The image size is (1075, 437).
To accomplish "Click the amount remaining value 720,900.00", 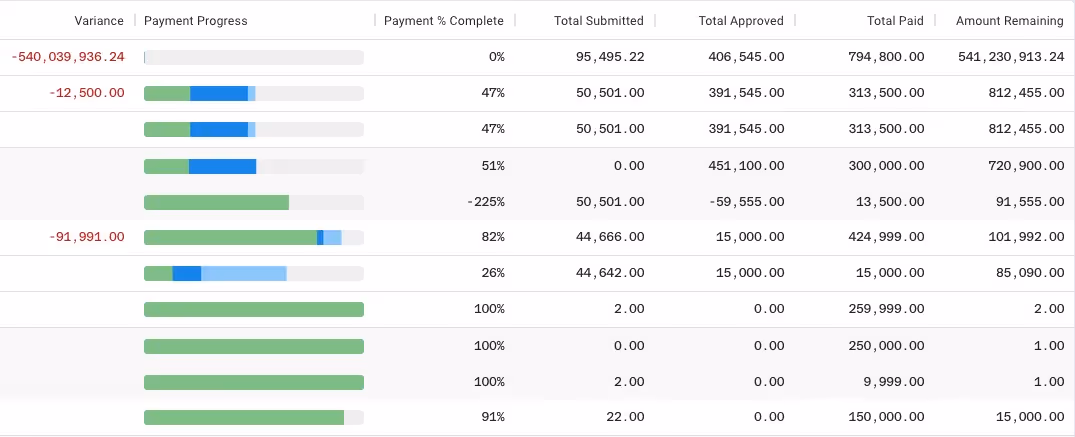I will pyautogui.click(x=1026, y=166).
